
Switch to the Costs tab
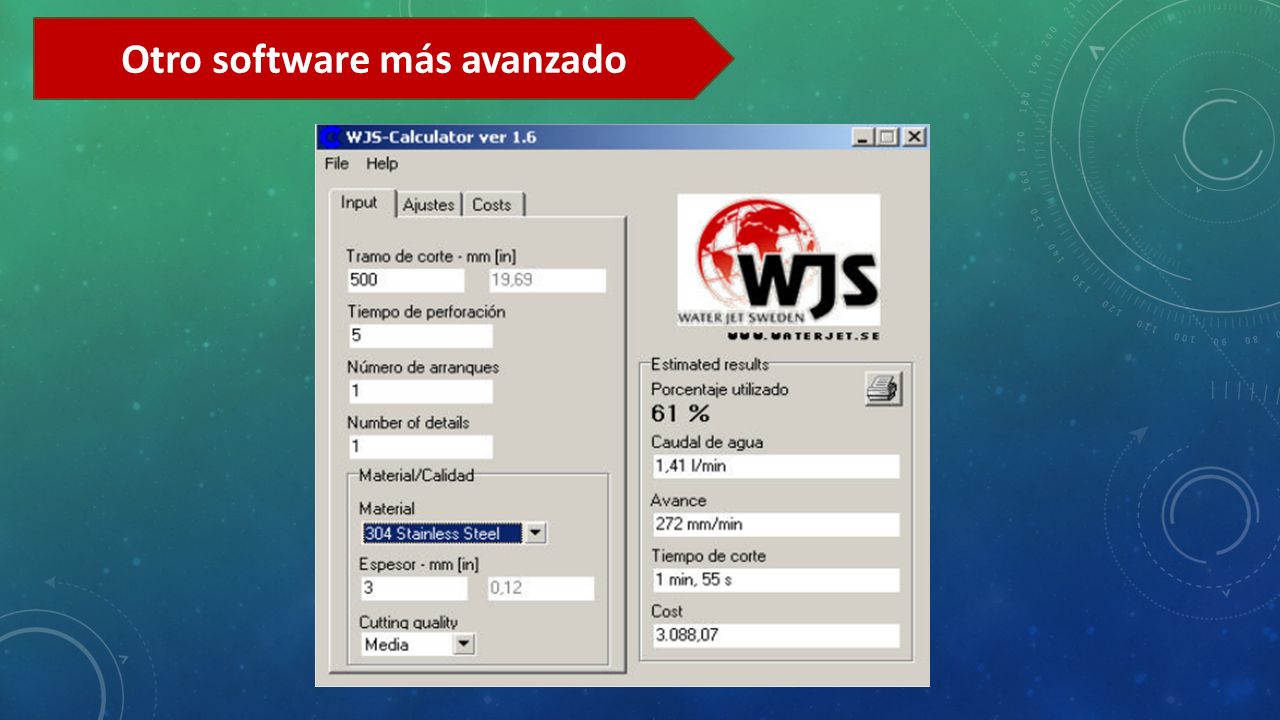pyautogui.click(x=492, y=205)
